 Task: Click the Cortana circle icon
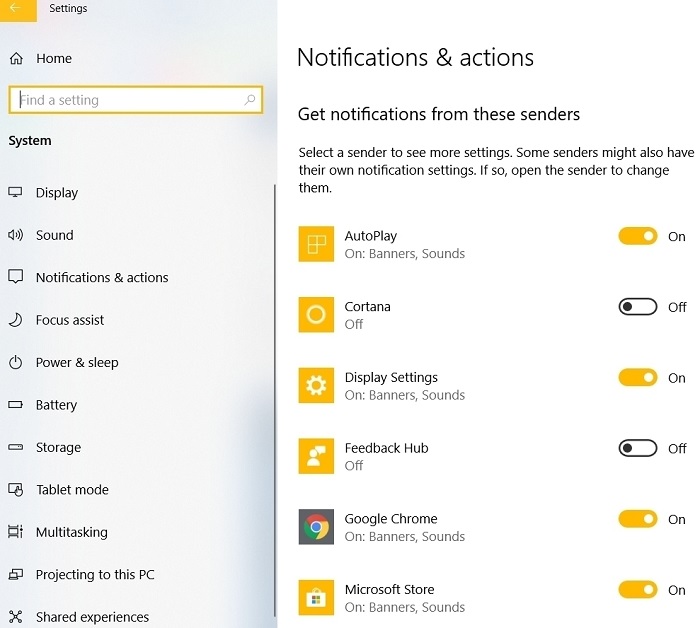tap(316, 315)
